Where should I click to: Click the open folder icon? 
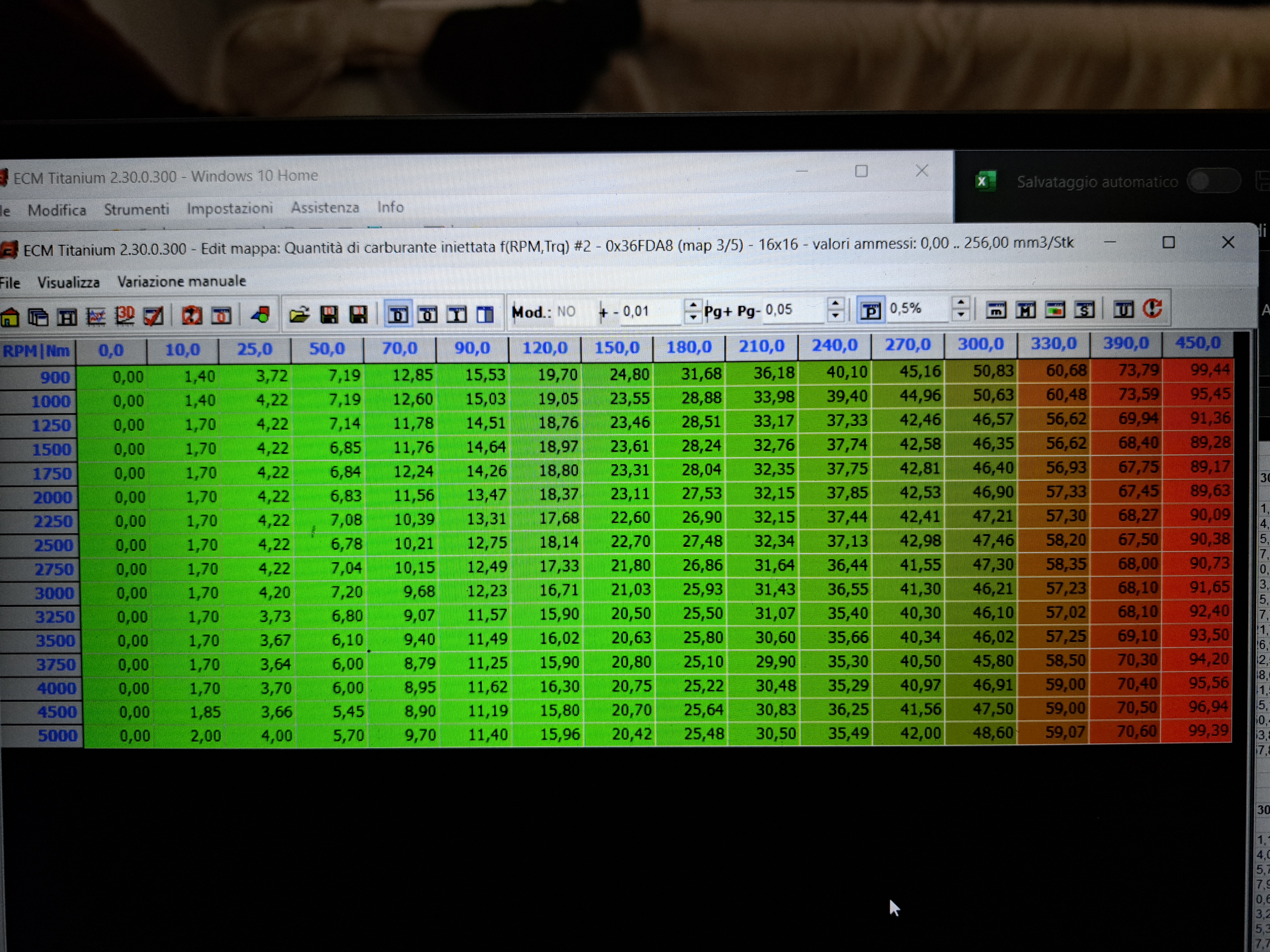tap(299, 315)
